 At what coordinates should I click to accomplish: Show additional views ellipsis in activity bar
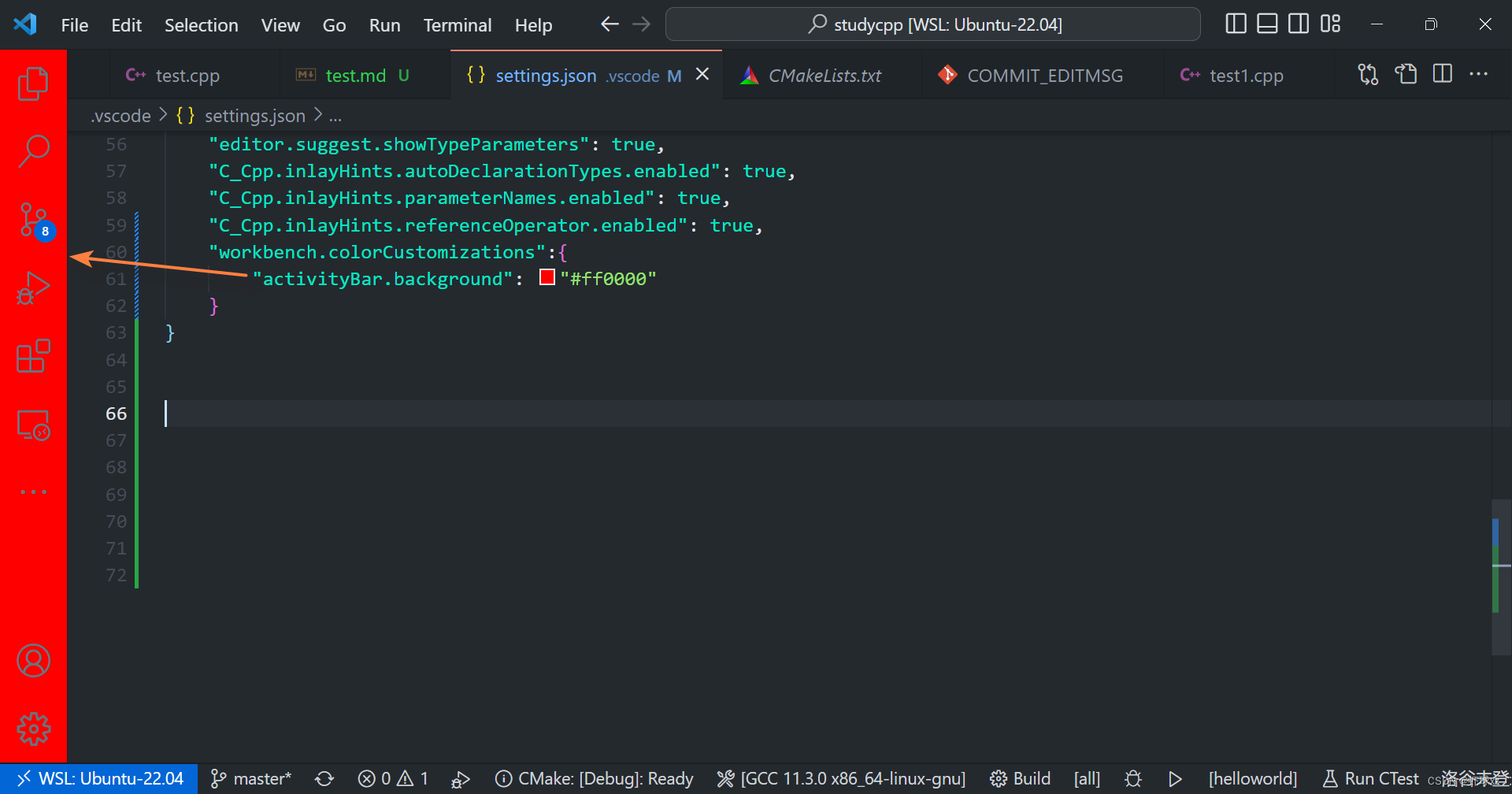tap(33, 492)
